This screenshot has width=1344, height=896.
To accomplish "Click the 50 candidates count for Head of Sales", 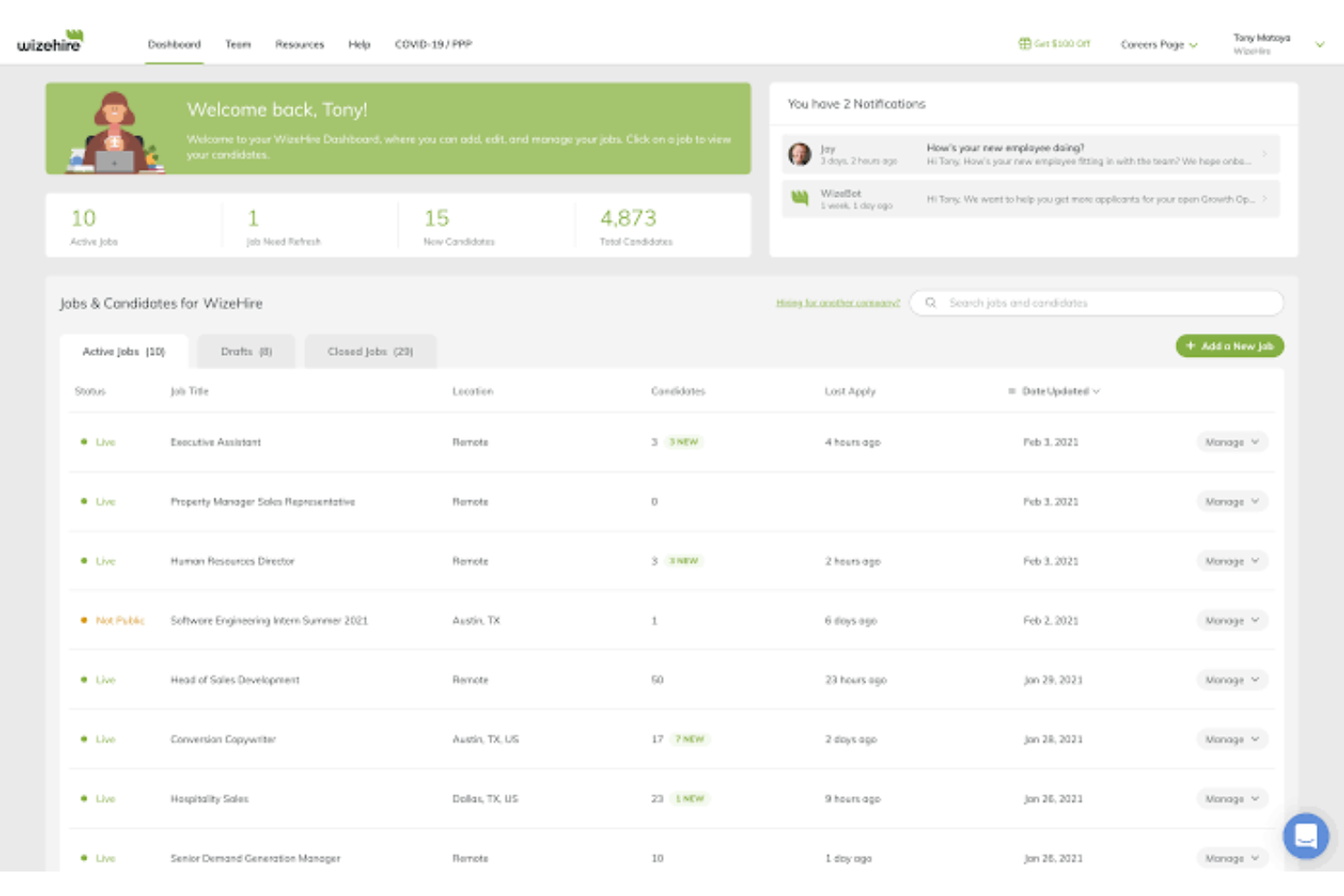I will pos(657,680).
